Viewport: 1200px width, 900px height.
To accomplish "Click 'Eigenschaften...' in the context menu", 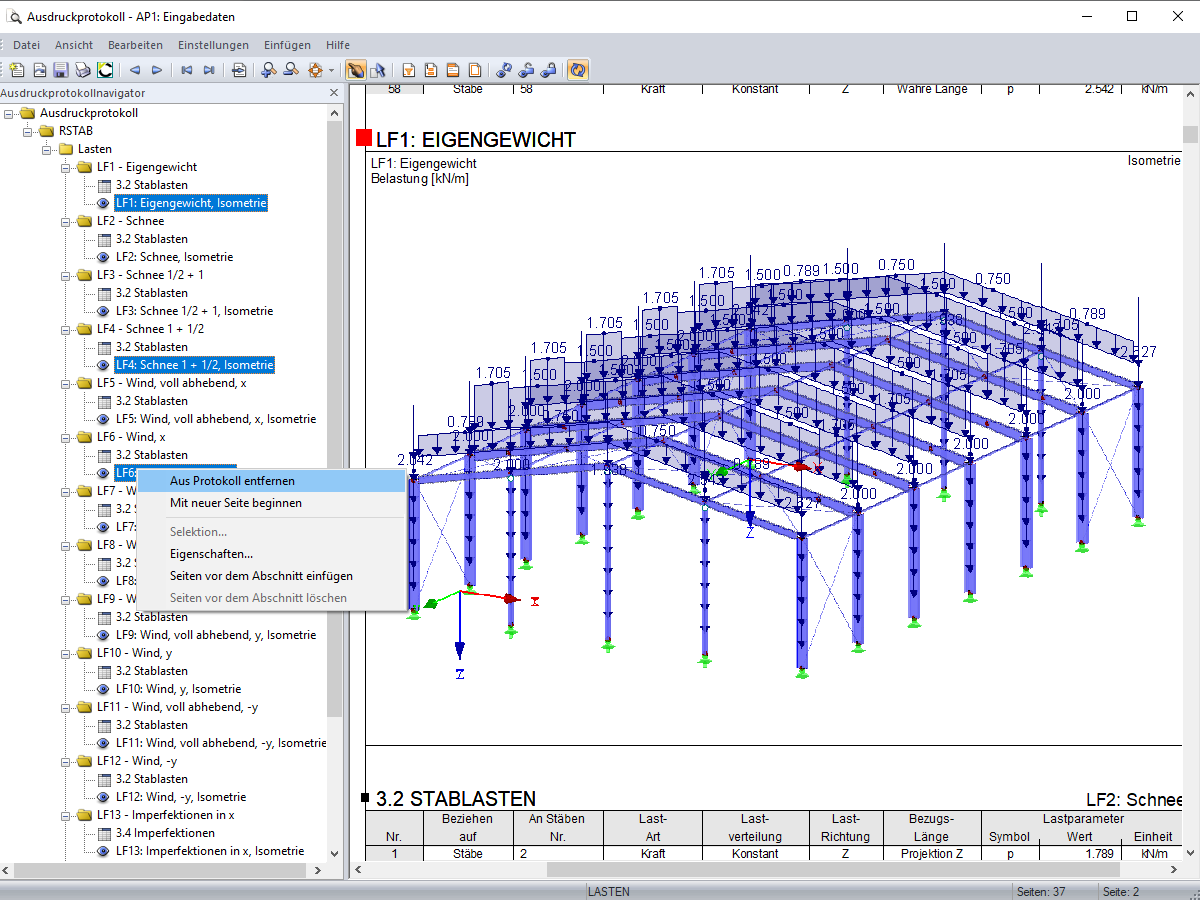I will pos(211,553).
